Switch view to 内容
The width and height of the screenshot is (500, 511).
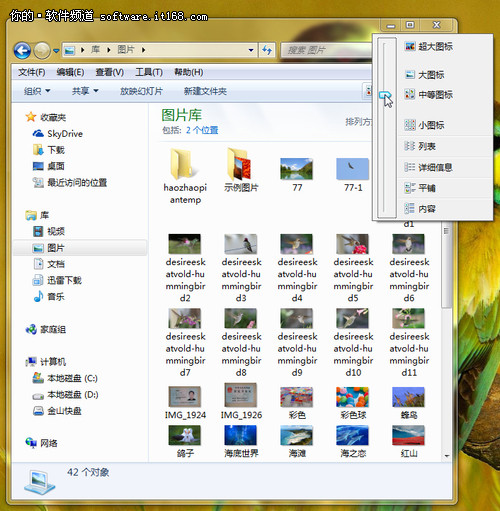pyautogui.click(x=420, y=209)
